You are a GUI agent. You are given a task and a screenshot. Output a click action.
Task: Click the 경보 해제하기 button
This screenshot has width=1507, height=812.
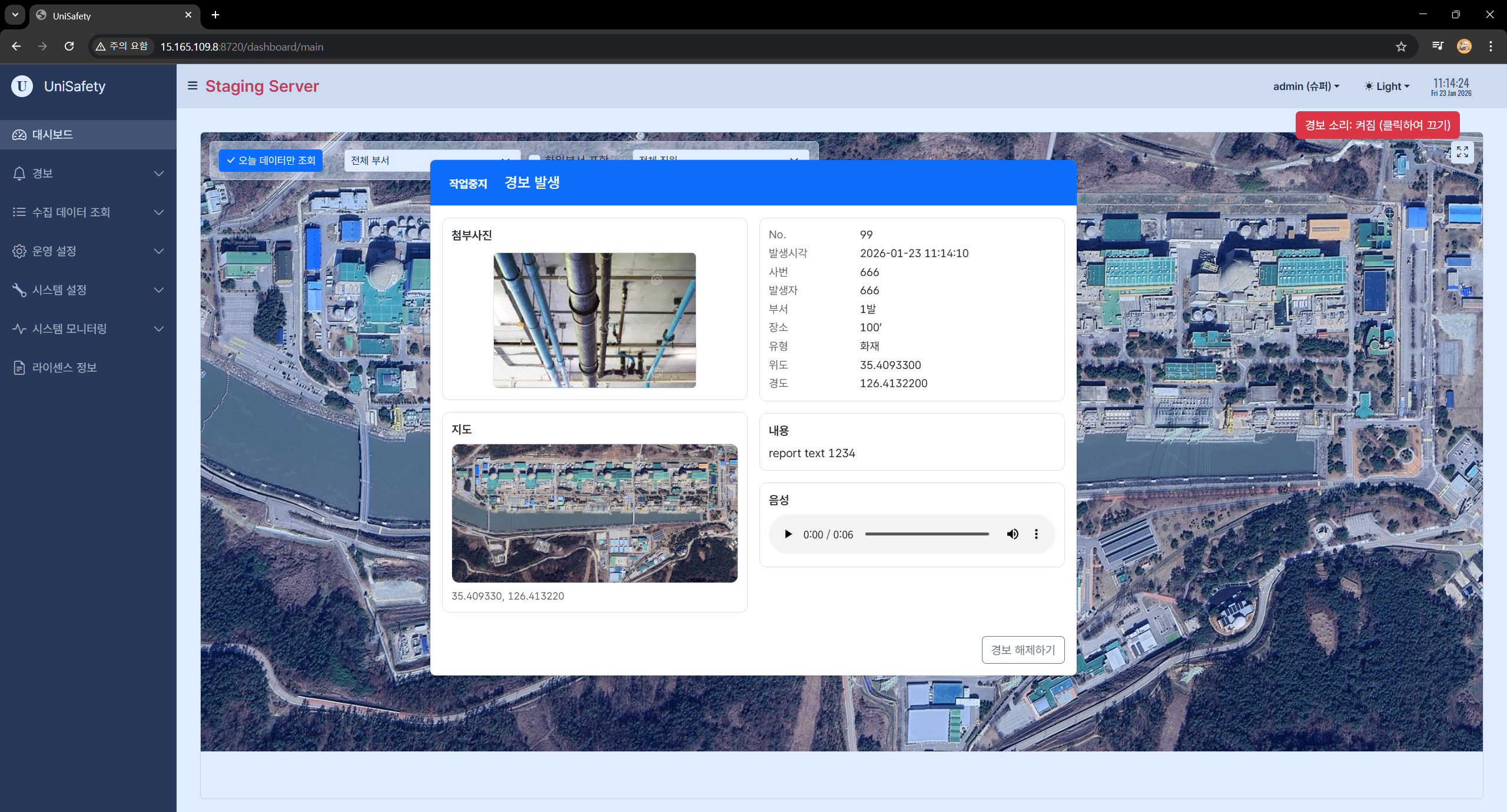[1023, 650]
